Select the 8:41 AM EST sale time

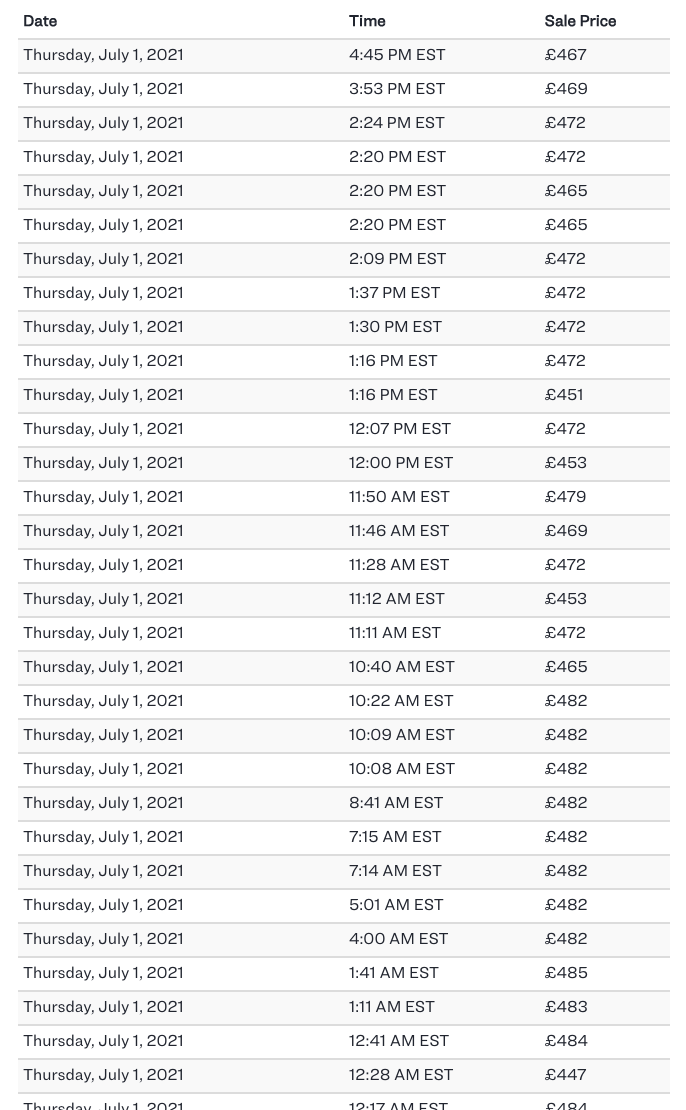396,803
